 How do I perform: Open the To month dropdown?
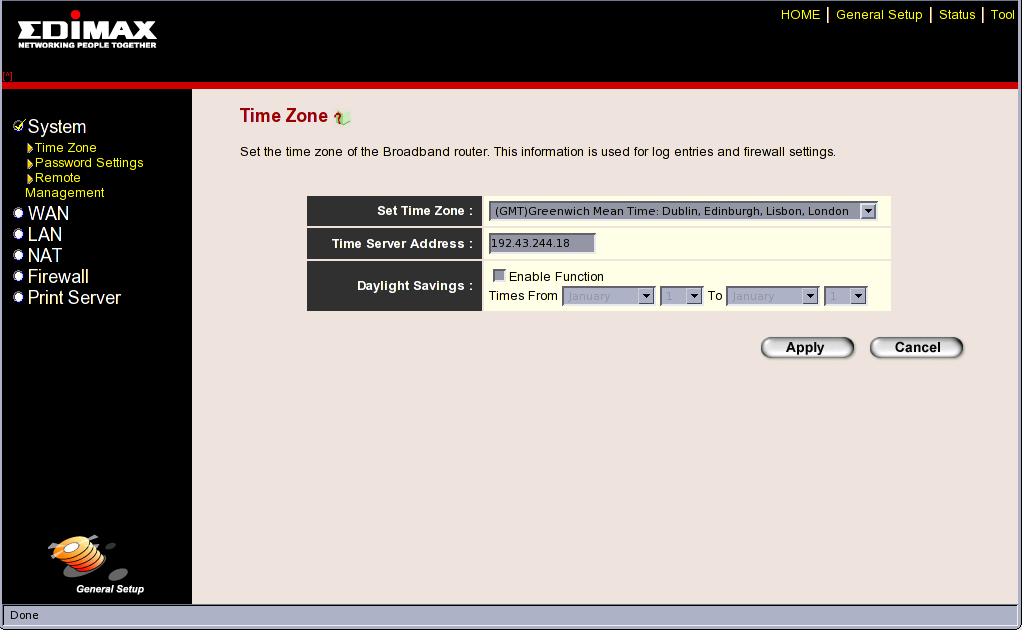click(772, 296)
